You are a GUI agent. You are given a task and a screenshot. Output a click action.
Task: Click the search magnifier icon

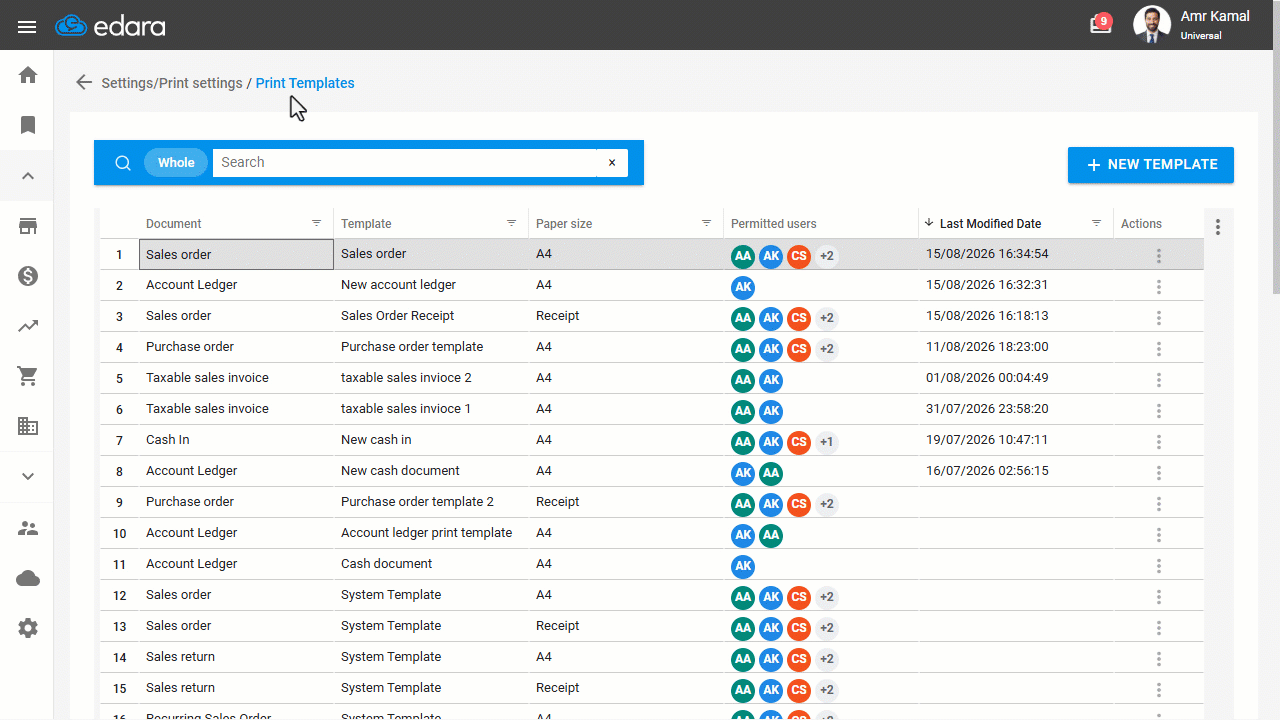123,163
